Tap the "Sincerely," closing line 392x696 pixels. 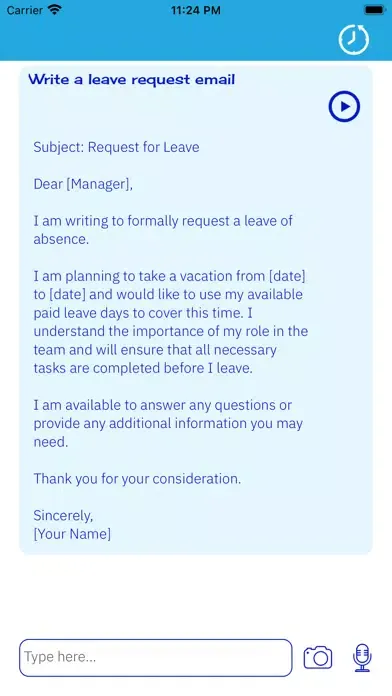coord(63,515)
